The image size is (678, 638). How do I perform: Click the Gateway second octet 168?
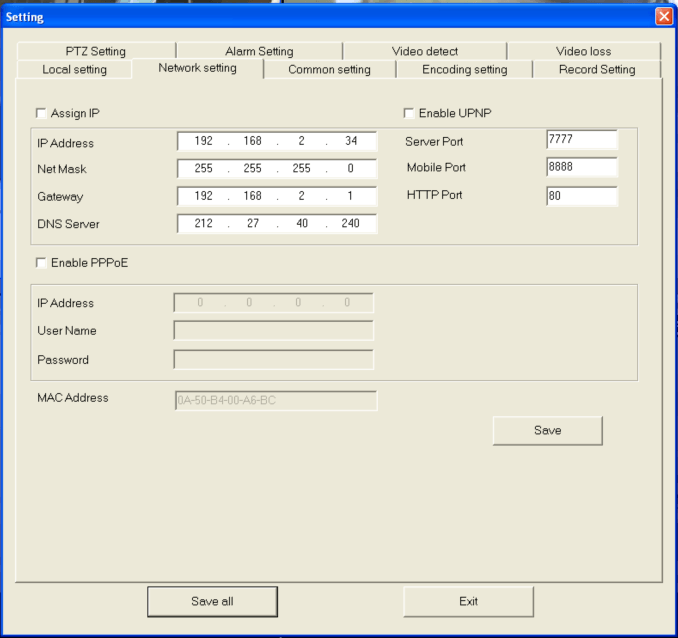click(253, 196)
